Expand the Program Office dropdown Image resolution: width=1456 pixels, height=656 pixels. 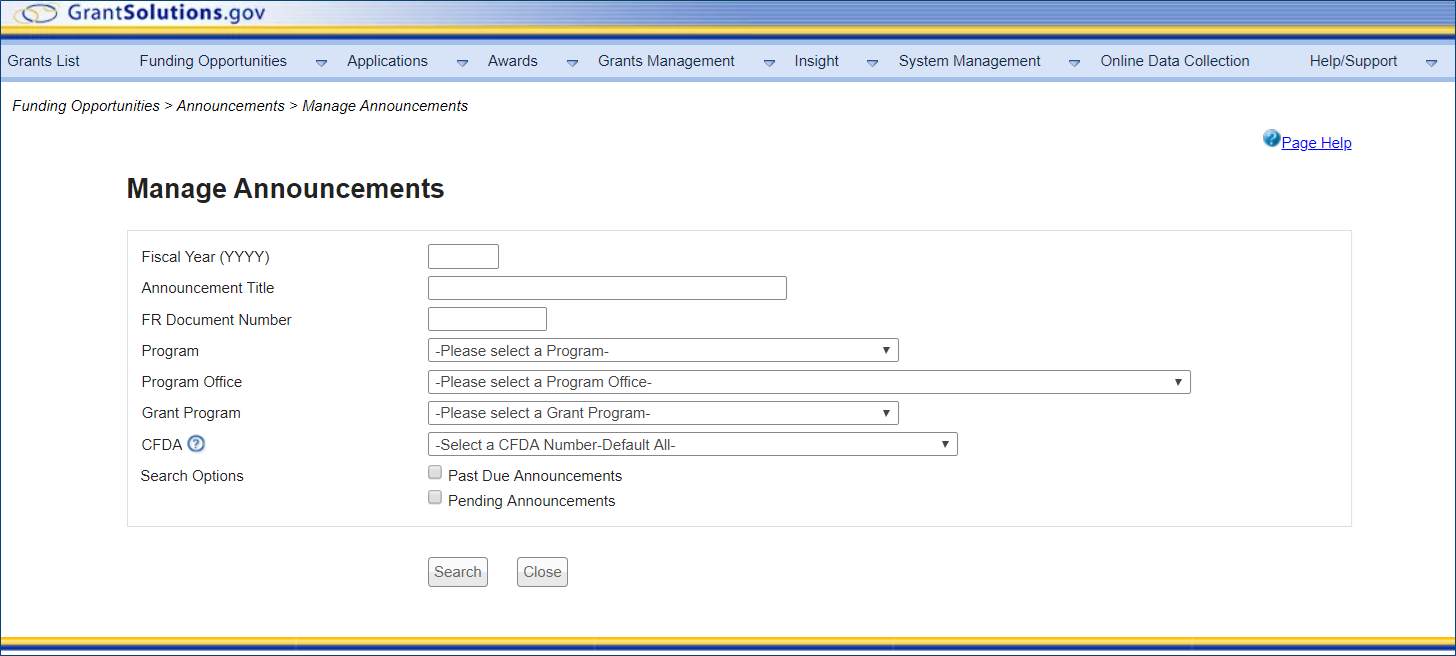(x=808, y=382)
